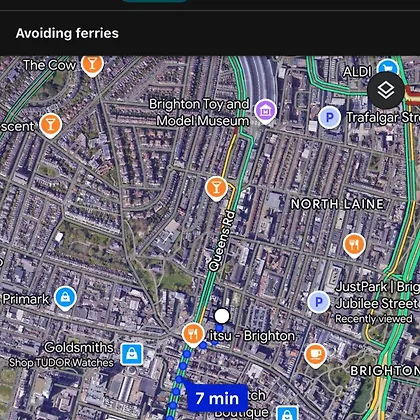Tap the itsu - Brighton restaurant pin
This screenshot has height=420, width=420.
click(193, 334)
